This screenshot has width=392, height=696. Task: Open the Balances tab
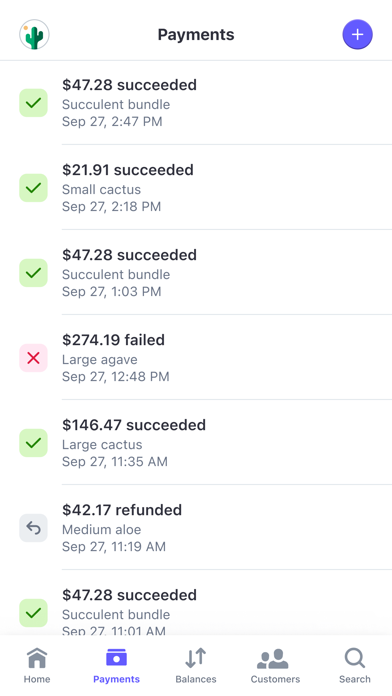click(x=196, y=665)
